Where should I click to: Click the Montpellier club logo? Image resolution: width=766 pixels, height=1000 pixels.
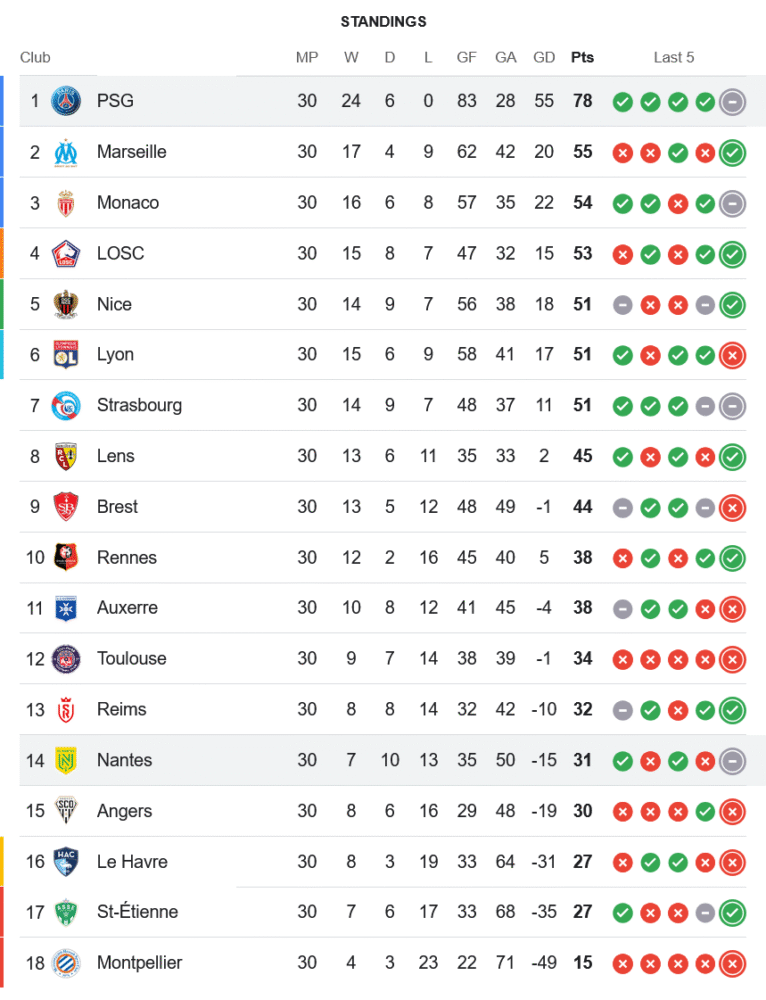coord(66,963)
